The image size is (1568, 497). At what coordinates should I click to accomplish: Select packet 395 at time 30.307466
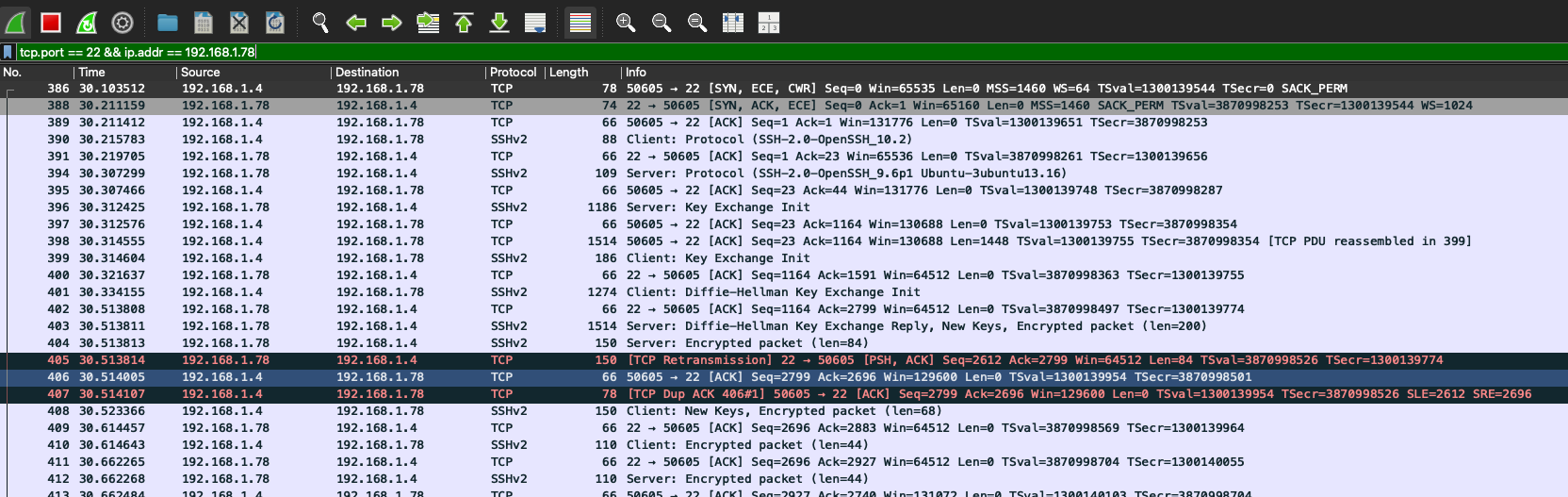[x=784, y=191]
